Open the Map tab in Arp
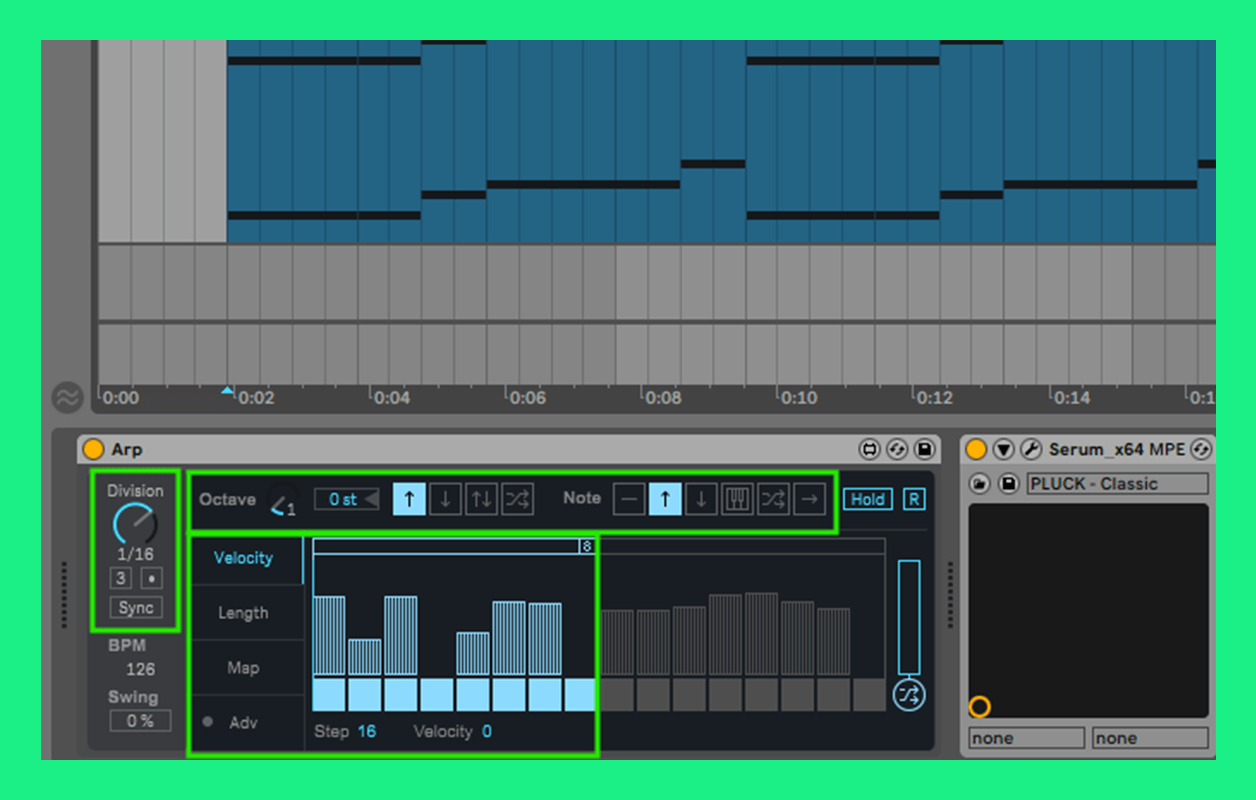The width and height of the screenshot is (1256, 800). coord(243,668)
